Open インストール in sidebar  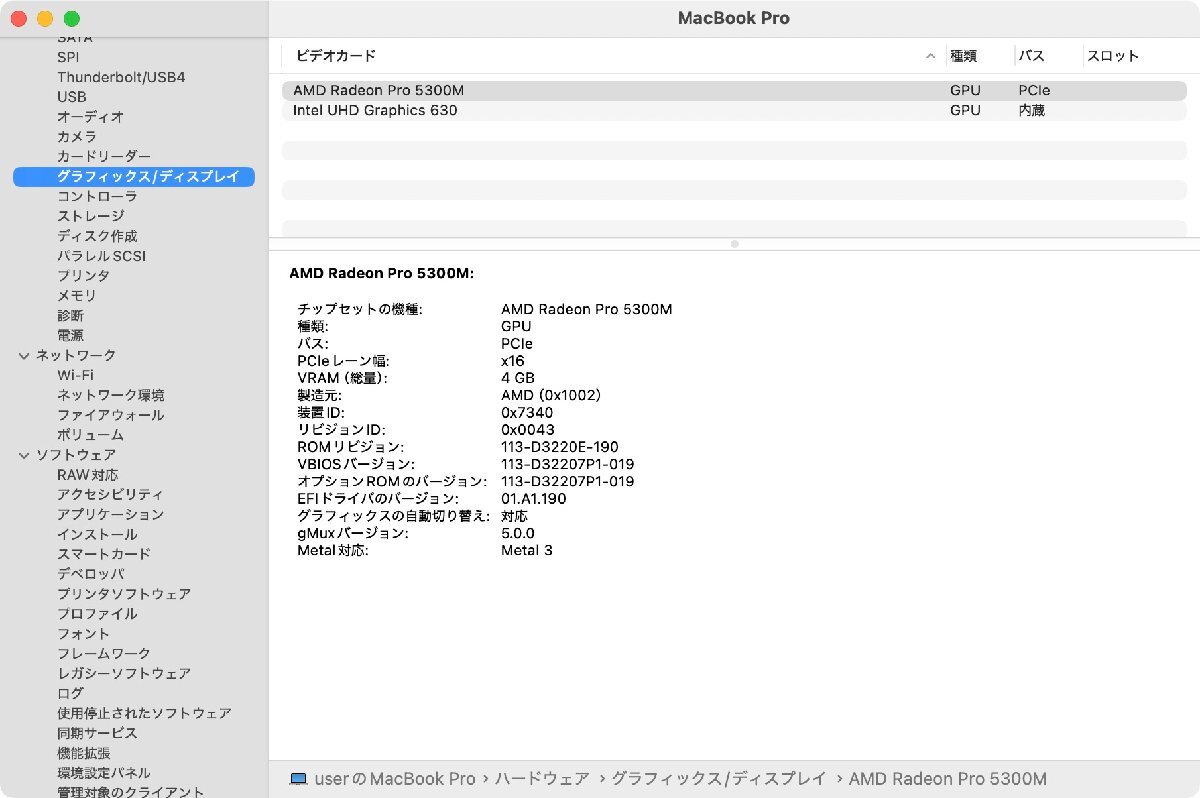pos(97,534)
